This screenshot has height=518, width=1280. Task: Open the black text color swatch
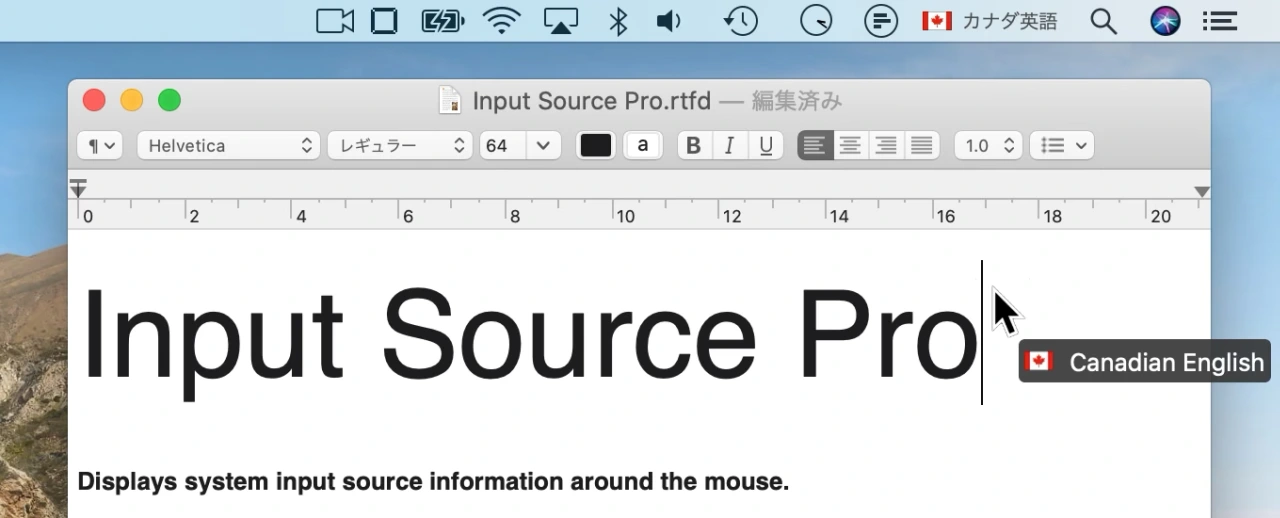[596, 146]
